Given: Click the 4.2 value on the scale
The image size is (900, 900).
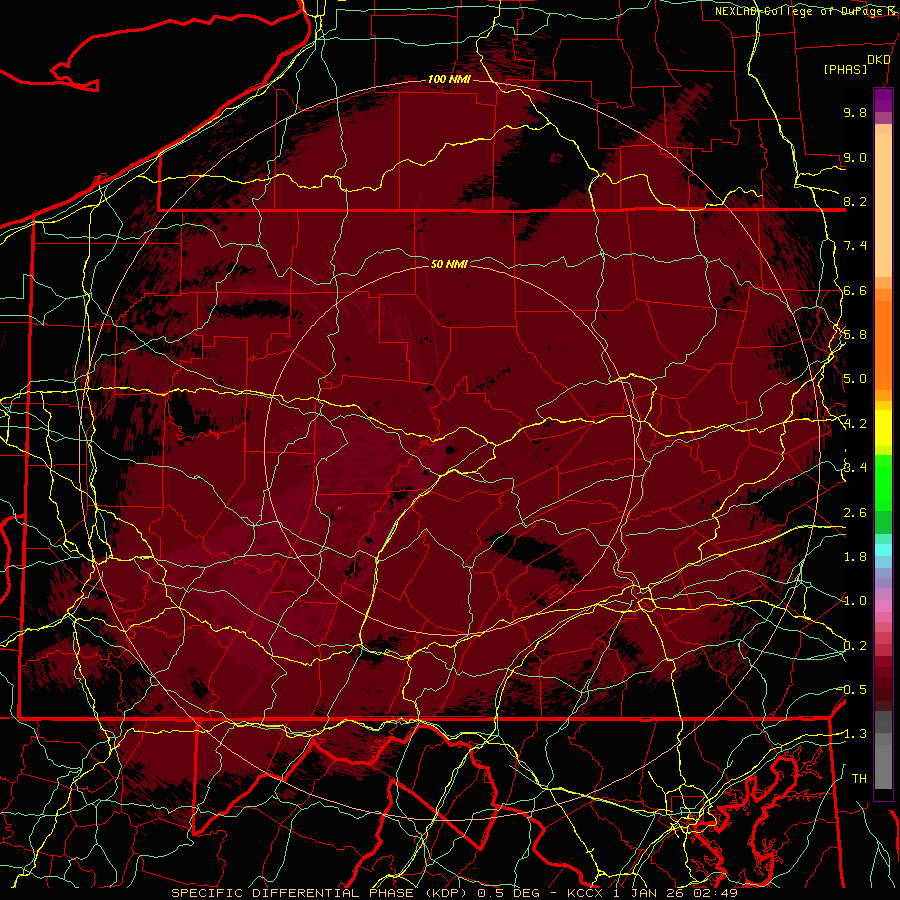Looking at the screenshot, I should point(855,424).
